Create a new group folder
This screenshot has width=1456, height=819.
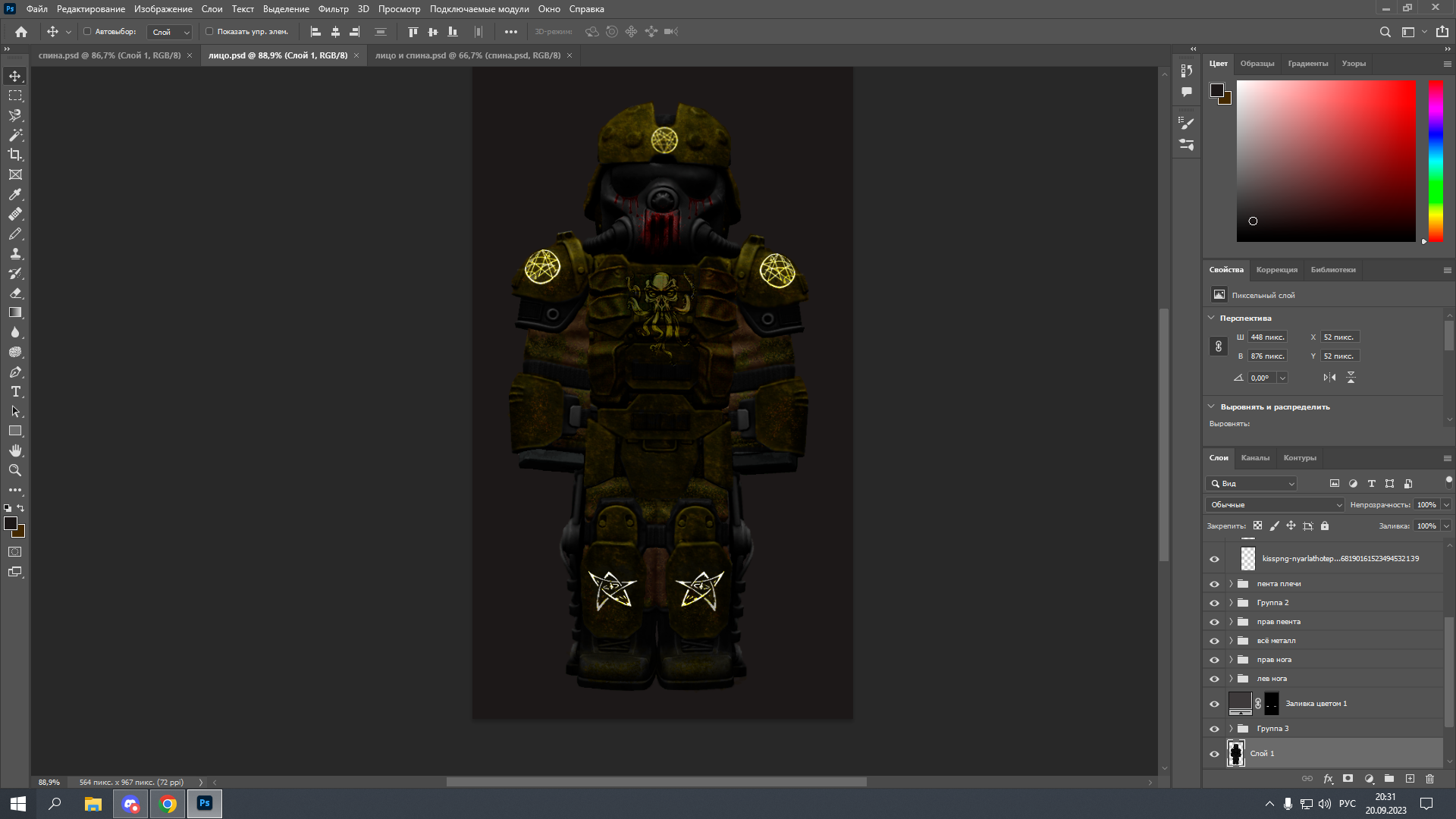coord(1389,779)
